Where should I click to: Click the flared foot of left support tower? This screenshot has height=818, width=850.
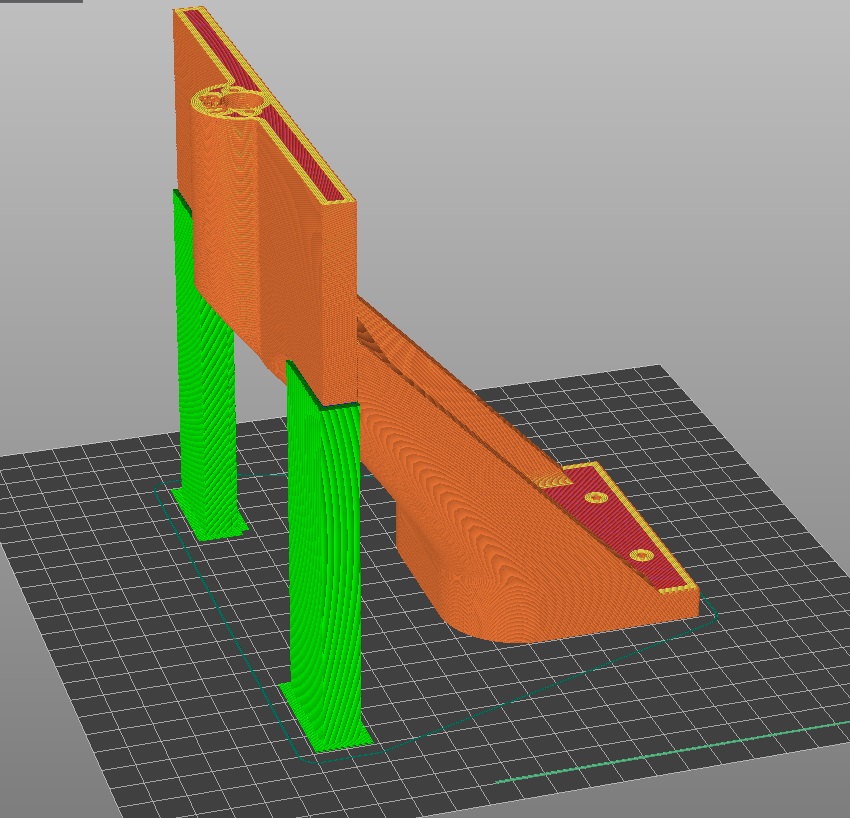[210, 518]
